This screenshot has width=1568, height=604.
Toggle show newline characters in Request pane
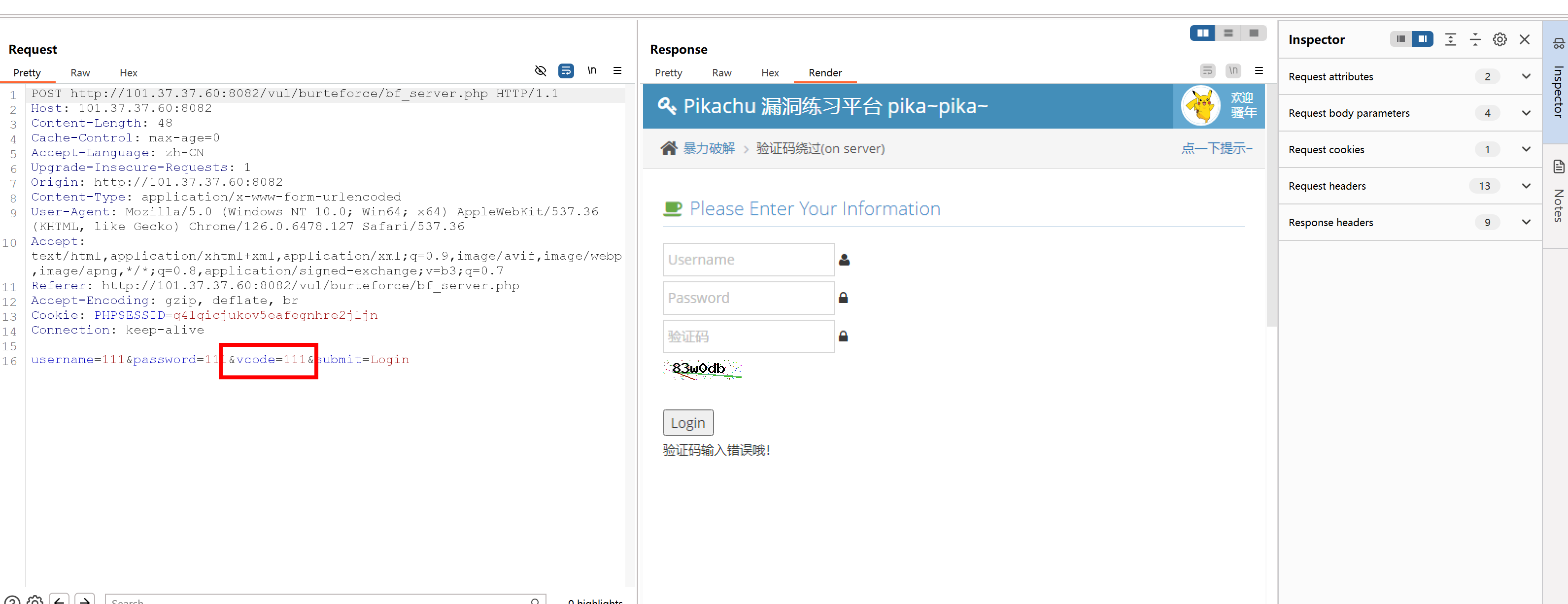592,70
